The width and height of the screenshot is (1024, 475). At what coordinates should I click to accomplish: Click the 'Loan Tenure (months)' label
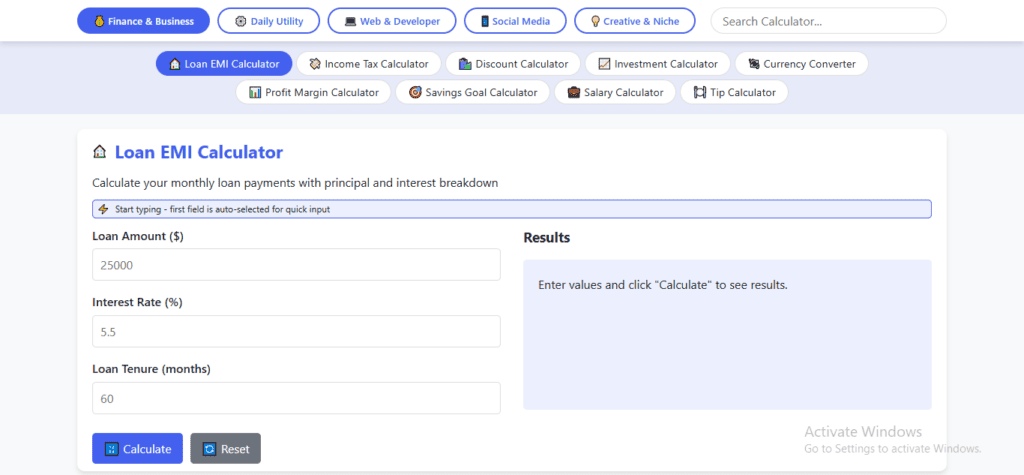click(x=152, y=369)
